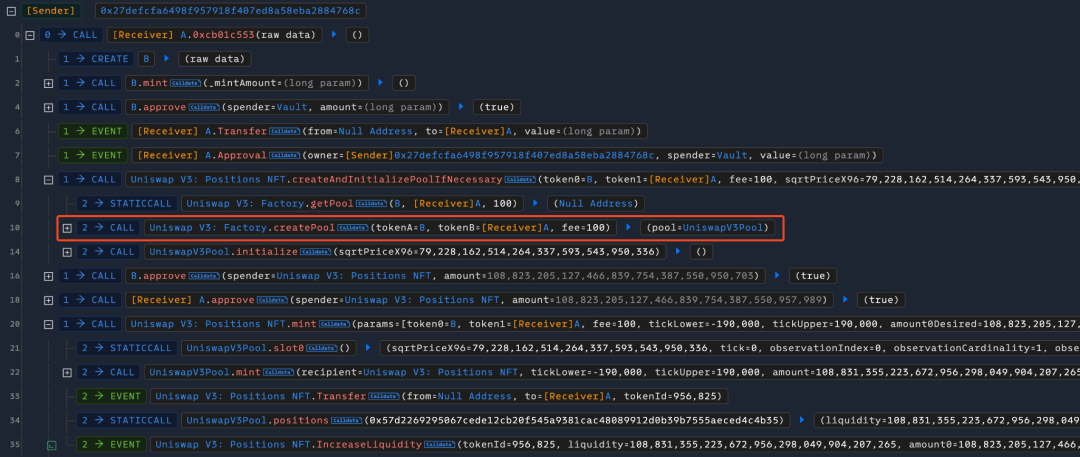Expand [Receiver] A.approve call on line 18
Screen dimensions: 1080x457
(x=48, y=300)
